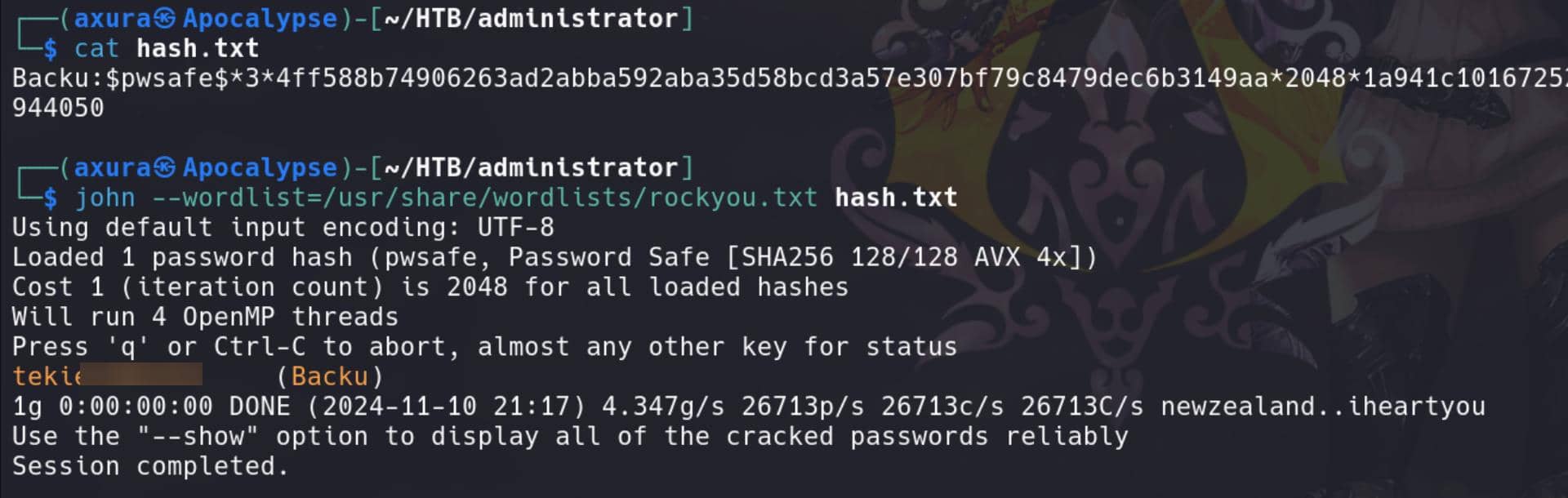Click hash.txt after the cat command
The height and width of the screenshot is (498, 1568).
pyautogui.click(x=198, y=49)
